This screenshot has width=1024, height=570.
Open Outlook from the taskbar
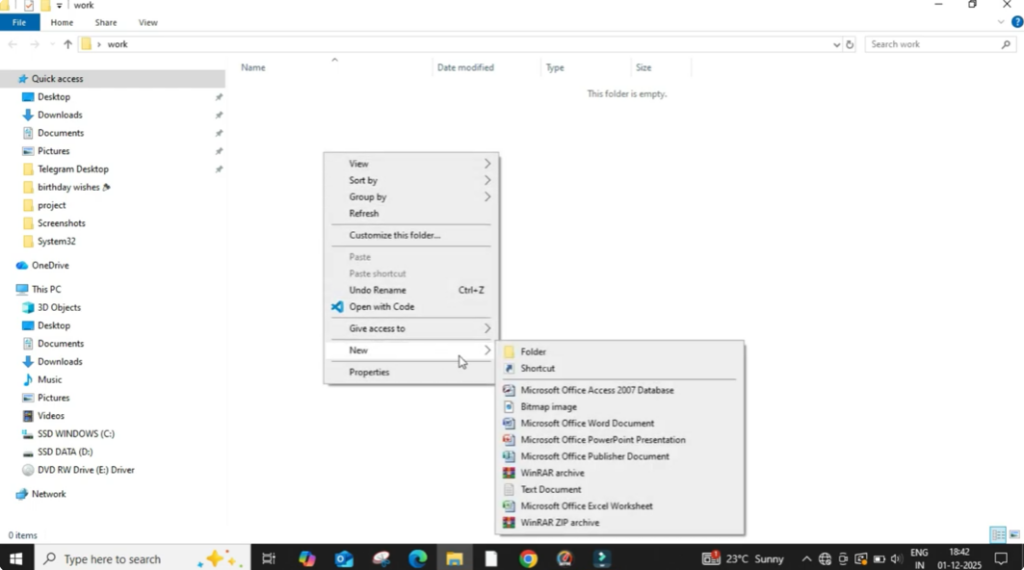click(x=344, y=559)
